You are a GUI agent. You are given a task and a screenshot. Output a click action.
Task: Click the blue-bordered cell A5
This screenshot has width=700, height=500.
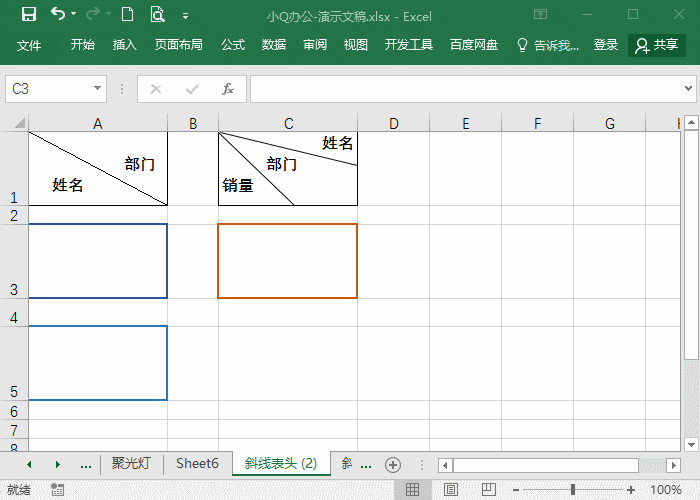(x=98, y=363)
